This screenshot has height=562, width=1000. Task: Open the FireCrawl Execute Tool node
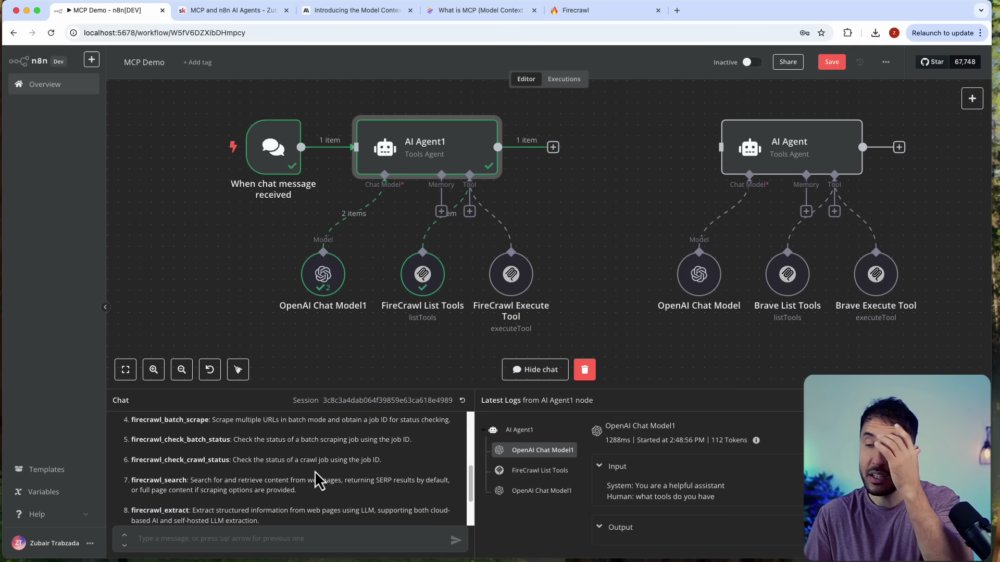click(x=511, y=274)
